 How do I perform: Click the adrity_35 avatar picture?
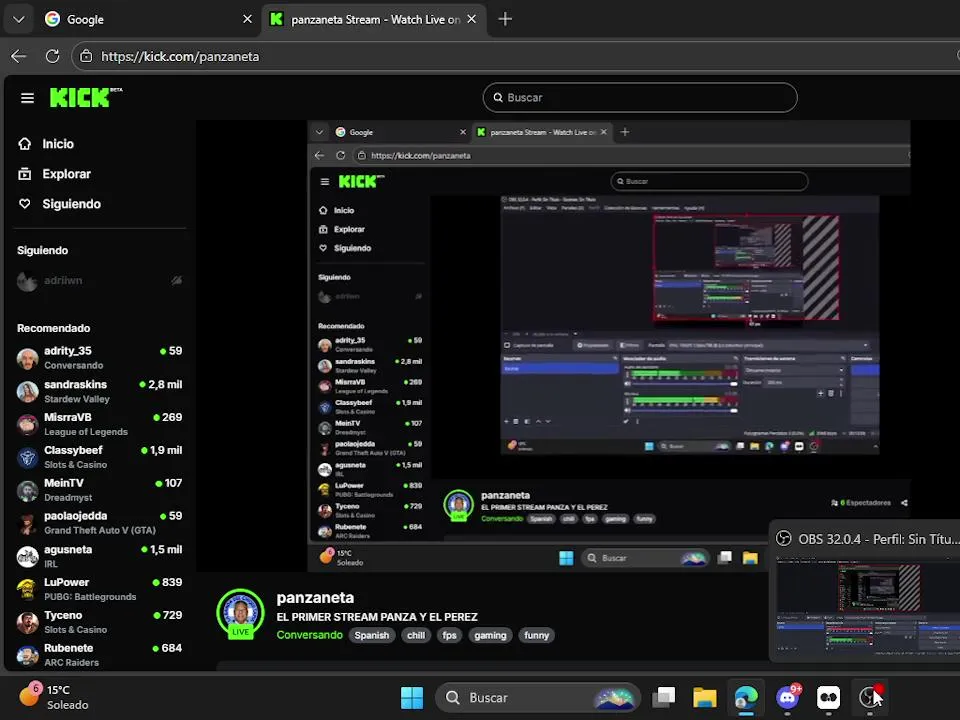[x=28, y=358]
